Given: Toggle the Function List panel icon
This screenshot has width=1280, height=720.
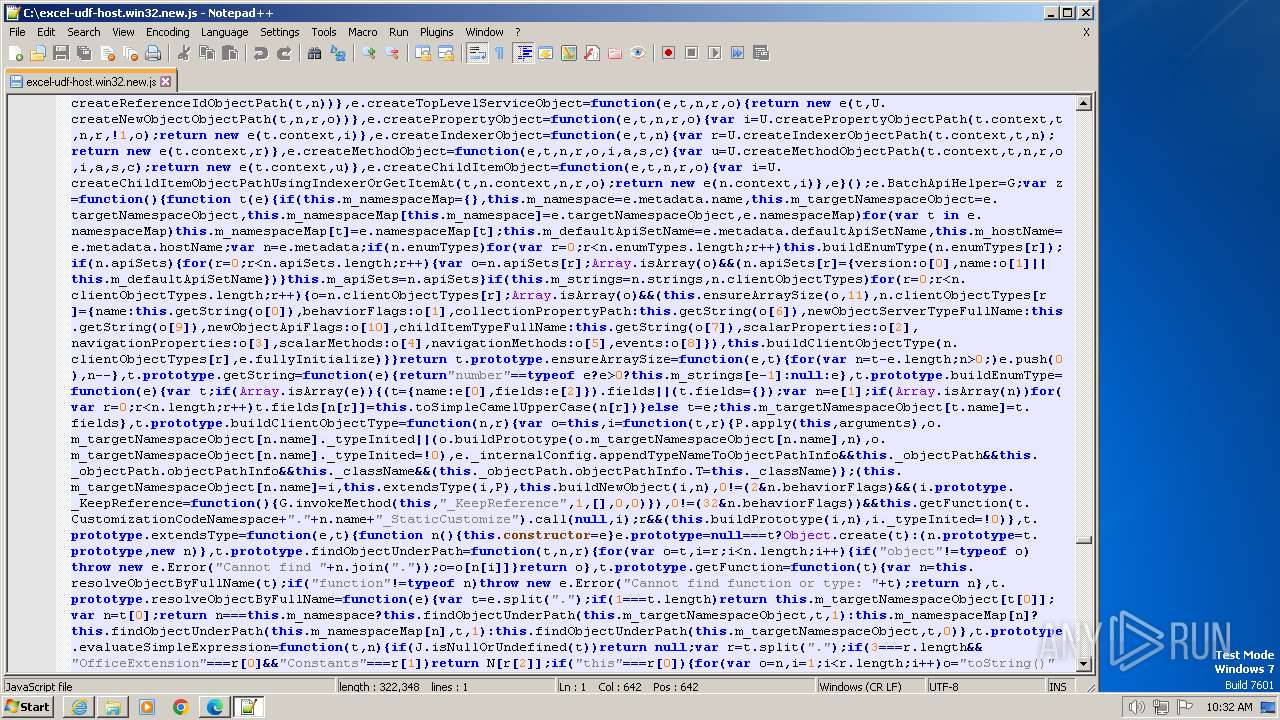Looking at the screenshot, I should point(592,53).
